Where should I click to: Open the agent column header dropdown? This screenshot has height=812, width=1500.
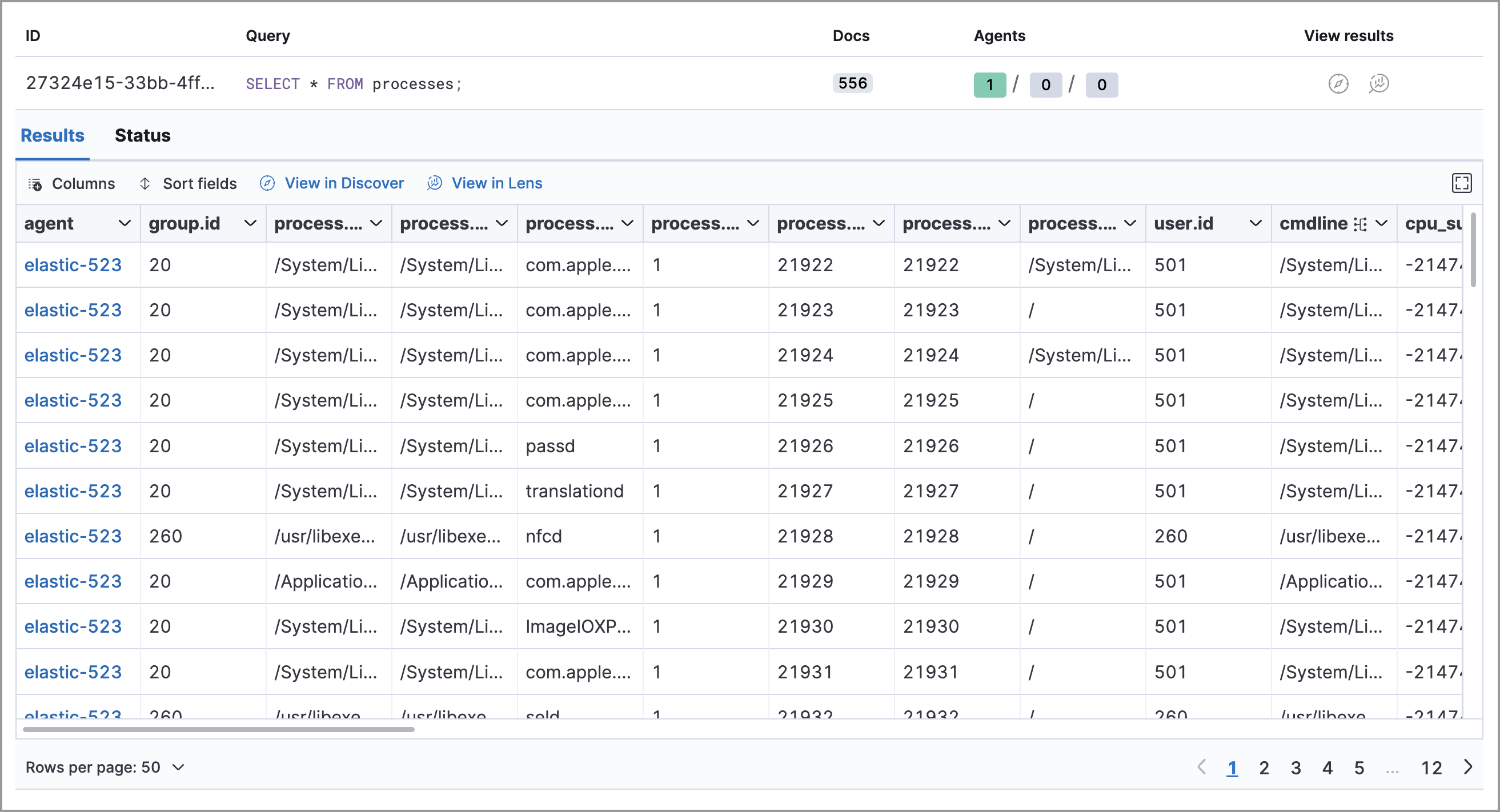tap(124, 223)
